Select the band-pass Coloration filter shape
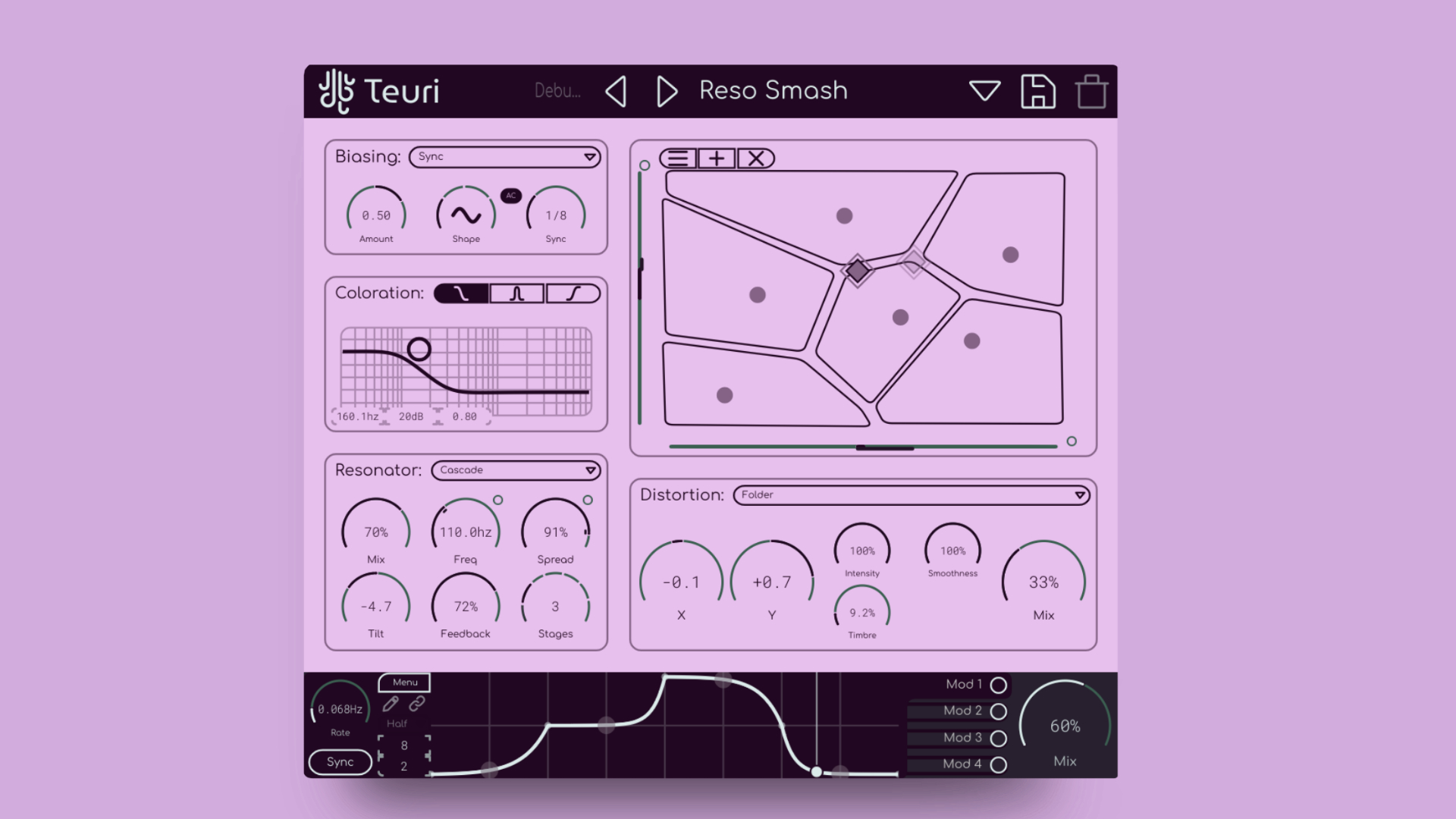This screenshot has width=1456, height=819. 516,293
